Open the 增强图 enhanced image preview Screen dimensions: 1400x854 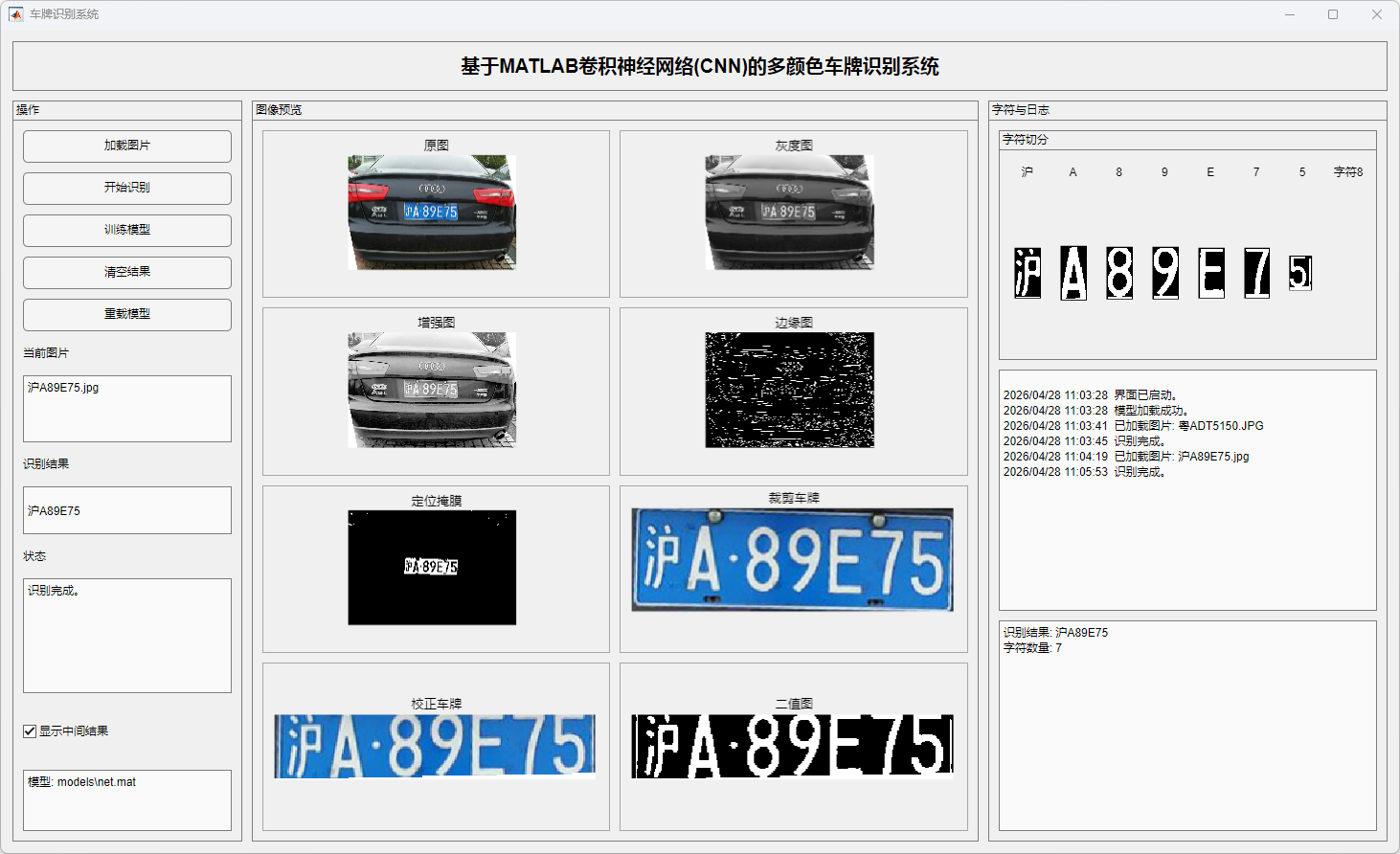pos(432,390)
